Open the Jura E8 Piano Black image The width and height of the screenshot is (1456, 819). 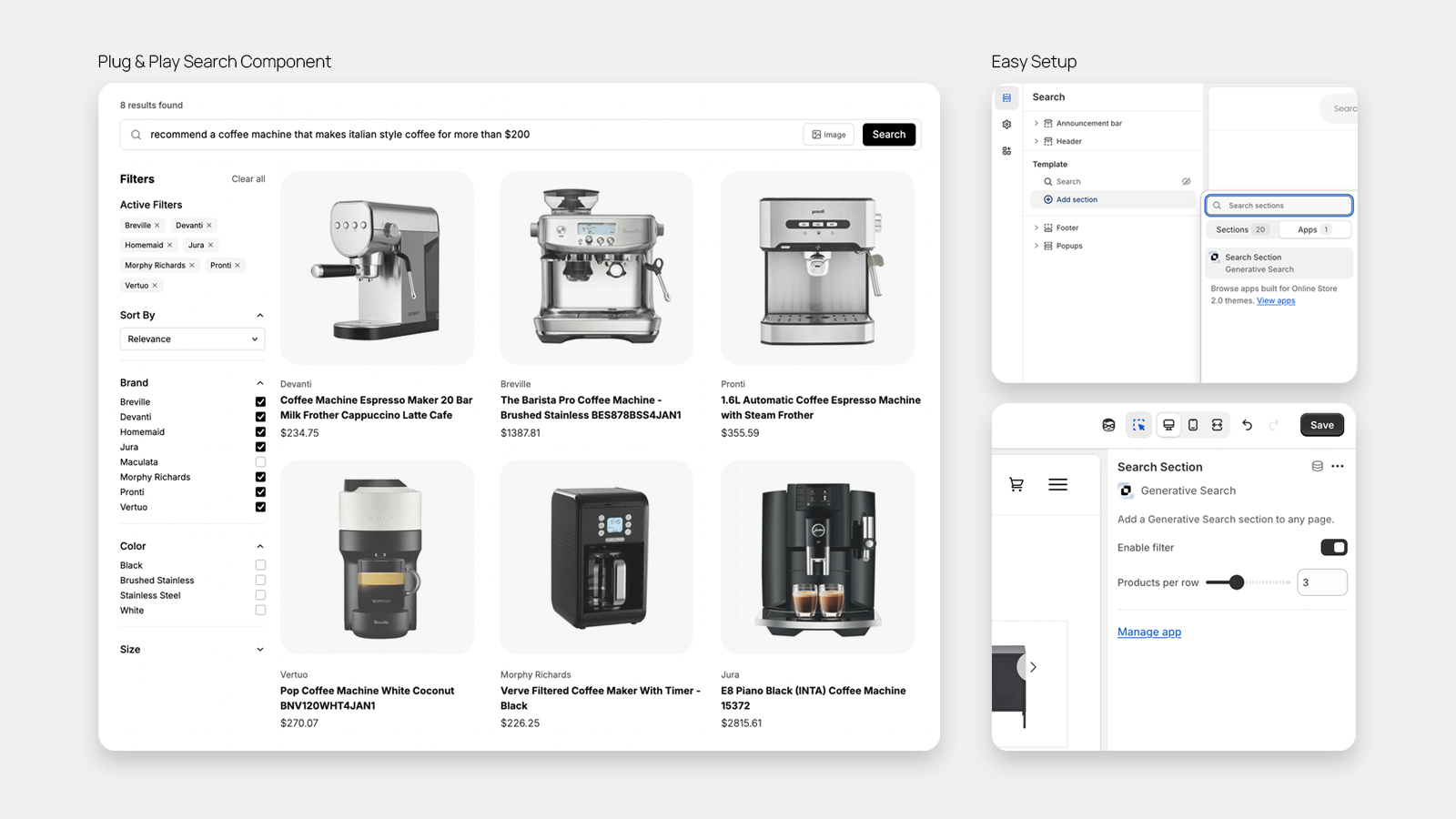[x=817, y=557]
